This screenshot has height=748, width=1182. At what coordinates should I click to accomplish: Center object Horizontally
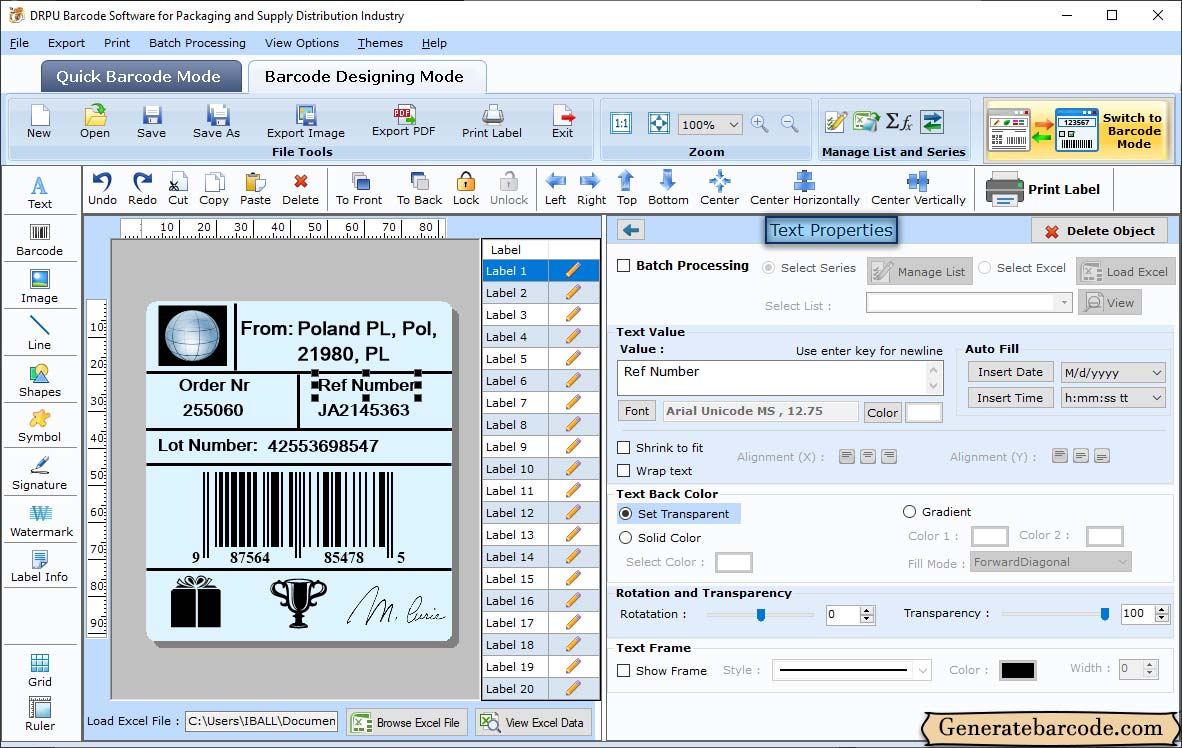804,189
